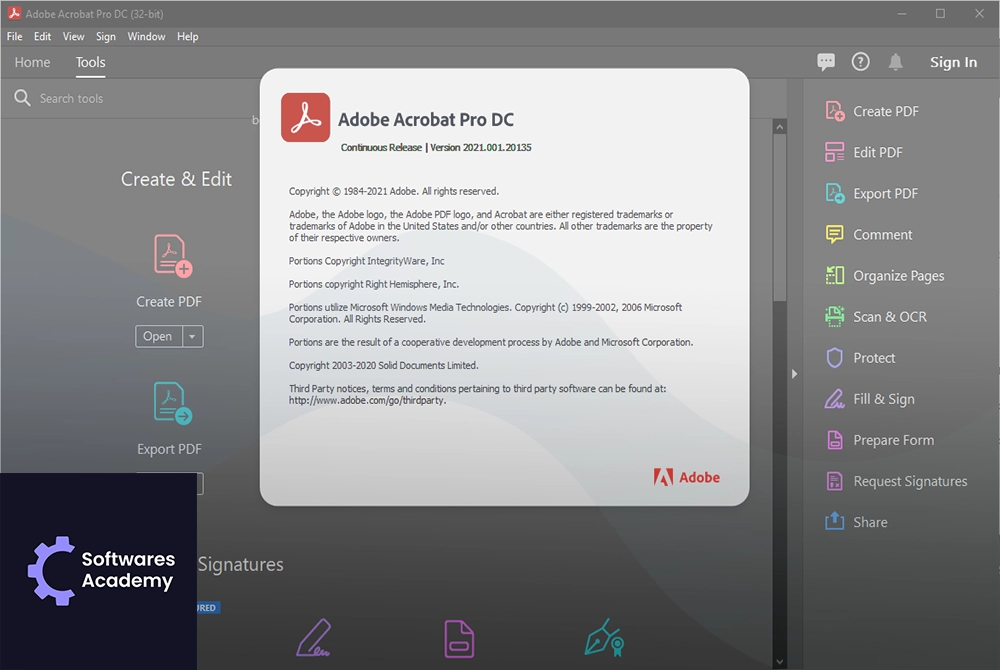
Task: Click the vertical scrollbar thumb
Action: [x=779, y=218]
